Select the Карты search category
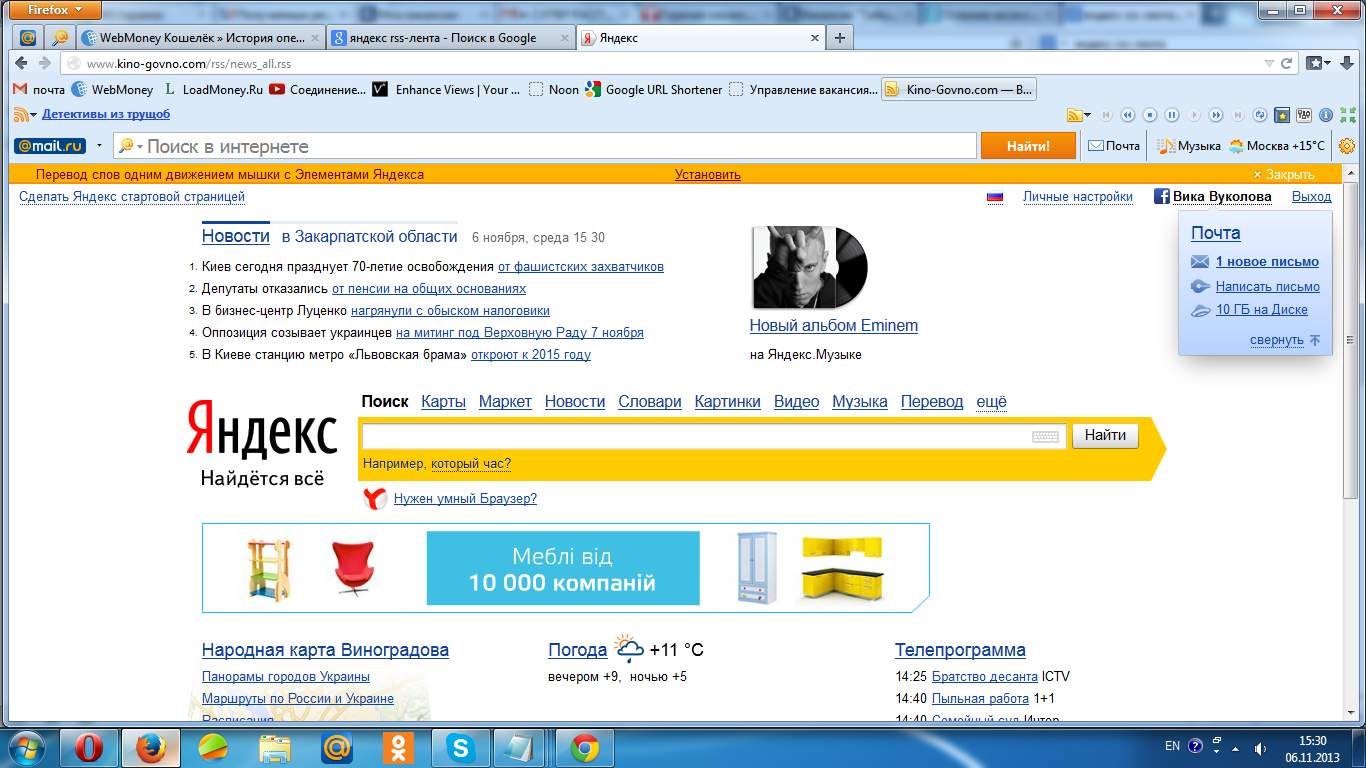 point(444,401)
